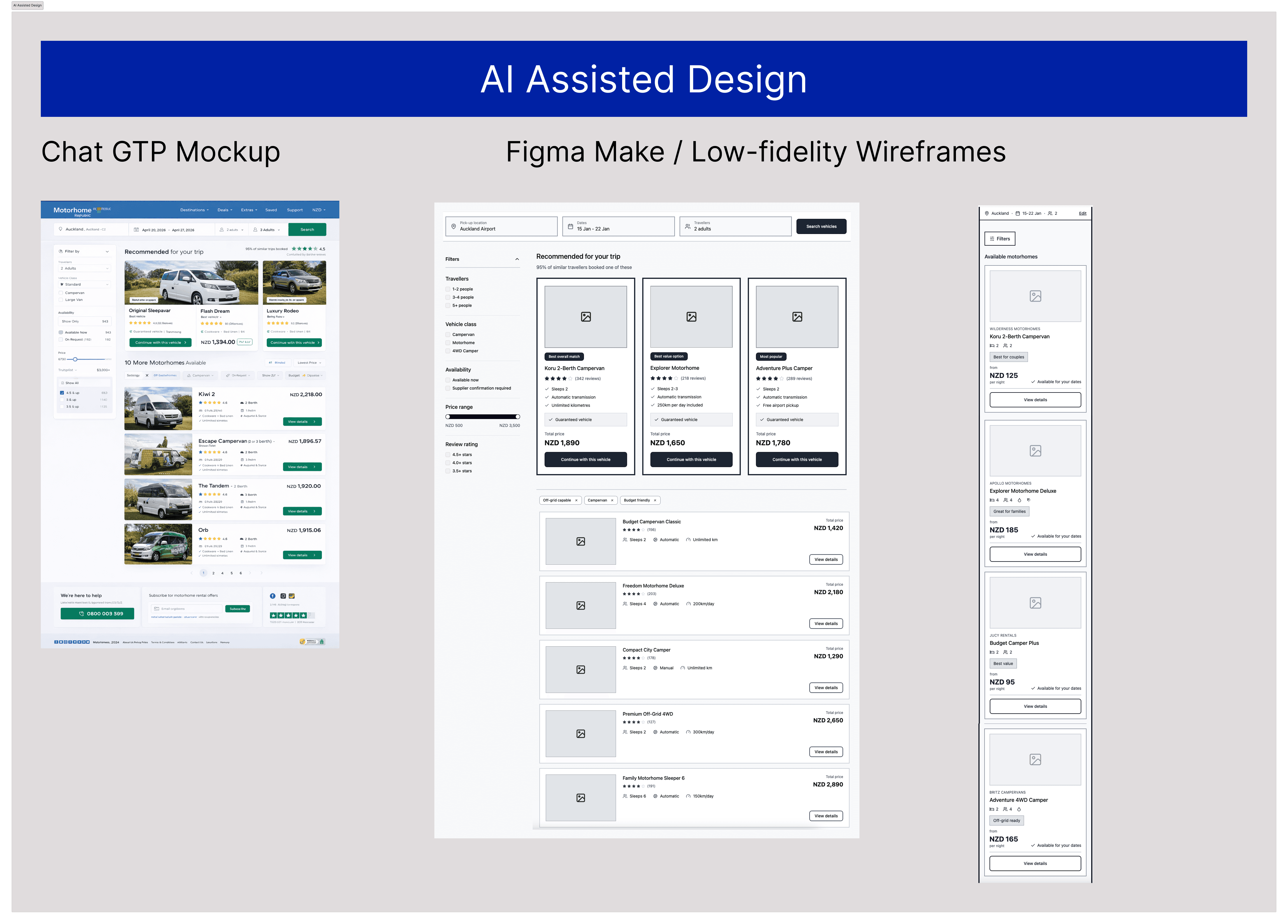Click Koru 2-Berth Campervan image placeholder icon

[585, 317]
